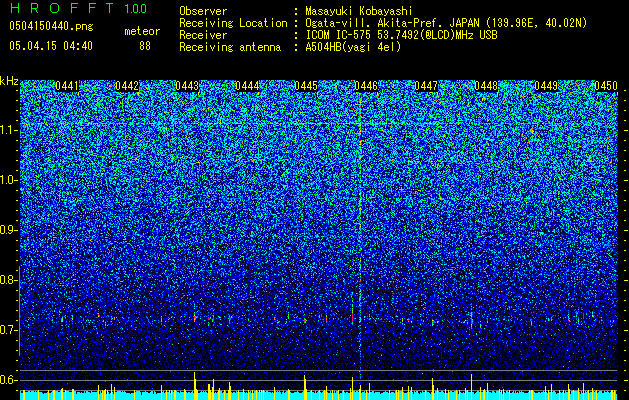Click the Receiving antenna label
629x400 pixels.
(x=230, y=47)
